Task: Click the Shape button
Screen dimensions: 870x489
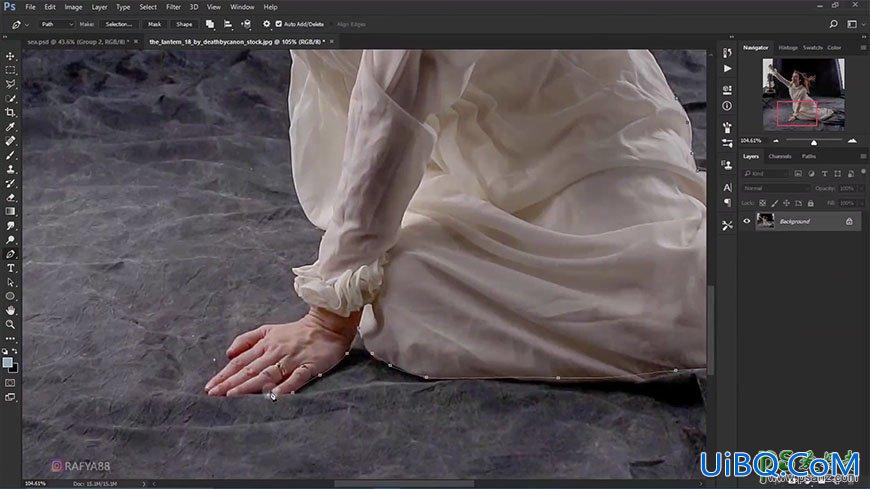Action: [184, 24]
